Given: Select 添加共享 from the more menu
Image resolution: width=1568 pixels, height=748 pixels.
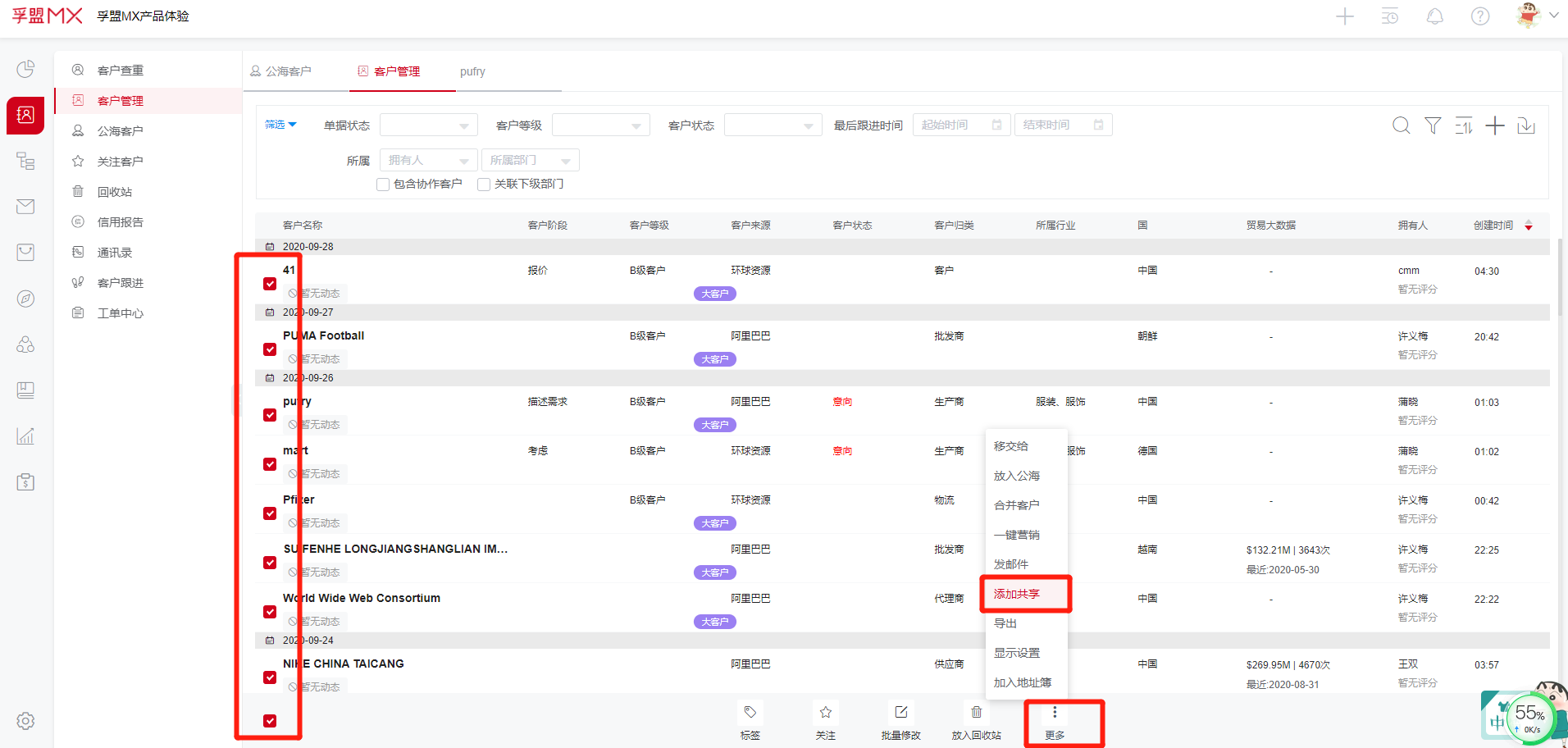Looking at the screenshot, I should coord(1017,594).
